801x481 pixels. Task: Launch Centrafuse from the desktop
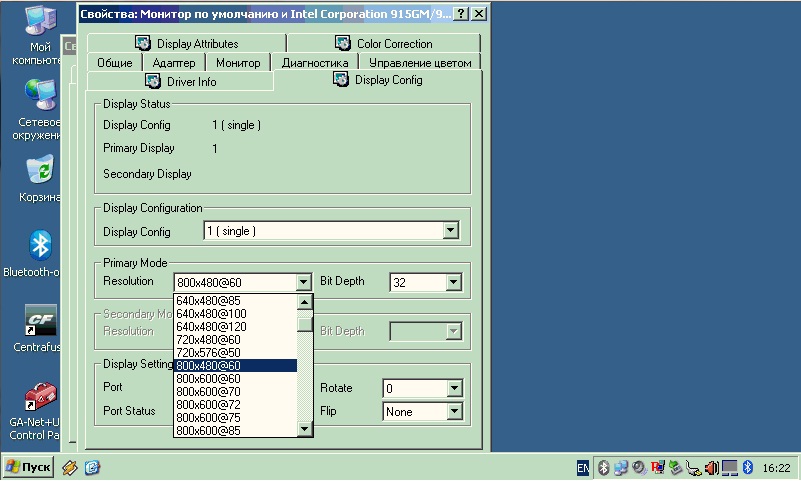pyautogui.click(x=39, y=321)
